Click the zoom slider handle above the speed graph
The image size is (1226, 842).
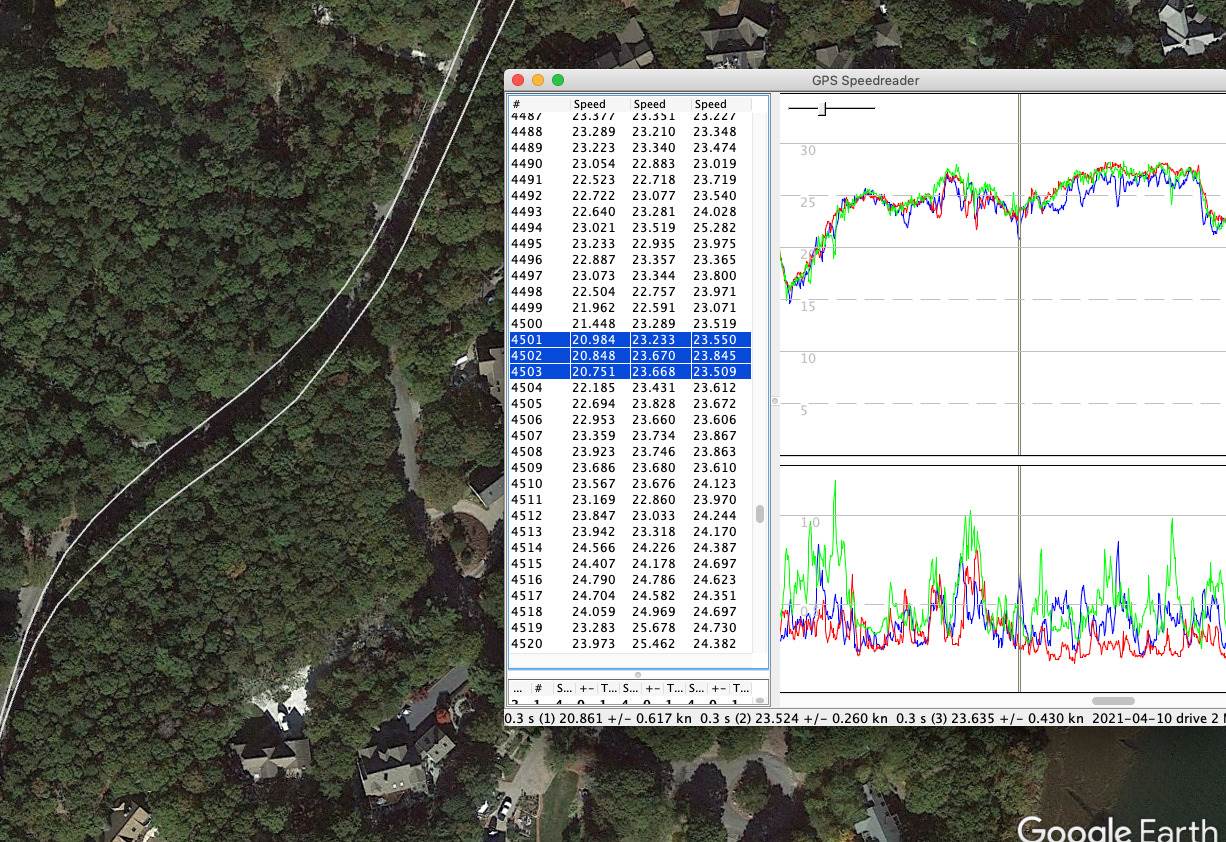(x=822, y=108)
